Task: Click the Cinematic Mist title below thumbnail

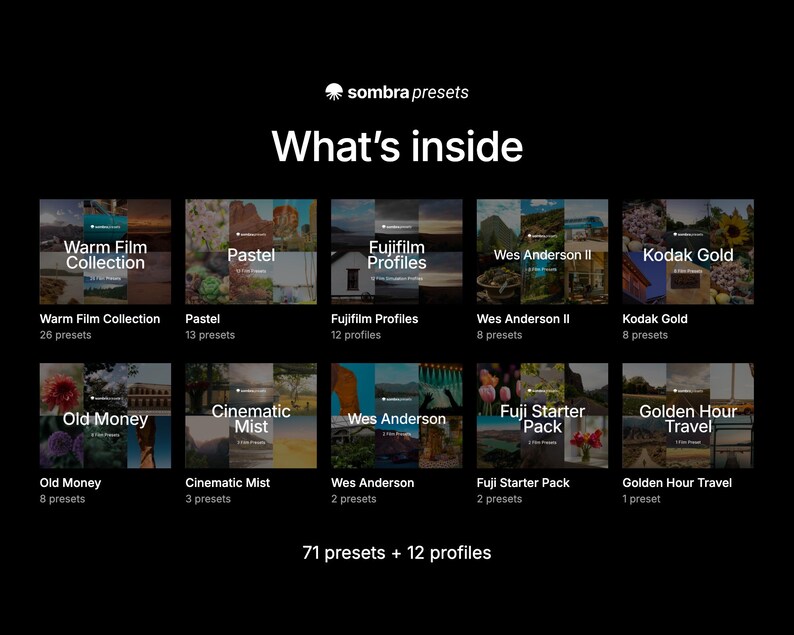Action: 228,483
